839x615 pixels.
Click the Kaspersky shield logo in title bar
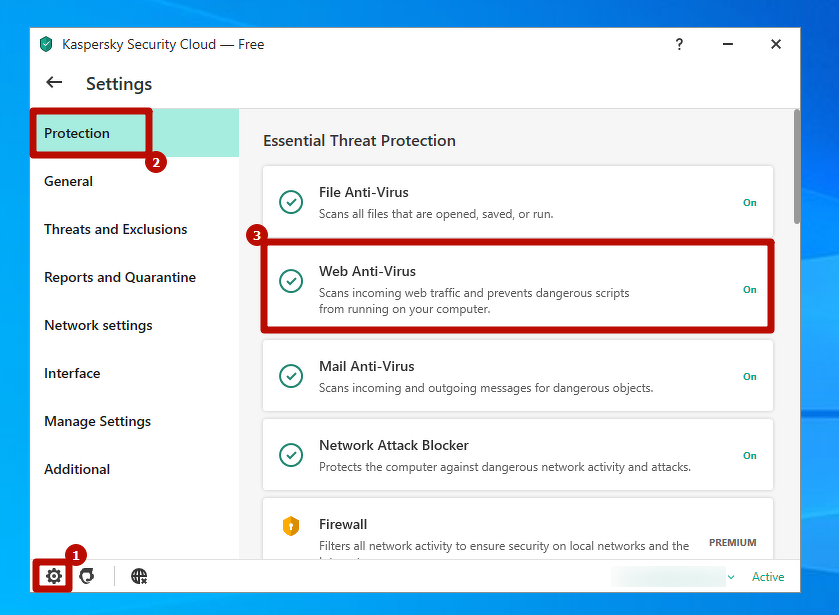46,44
